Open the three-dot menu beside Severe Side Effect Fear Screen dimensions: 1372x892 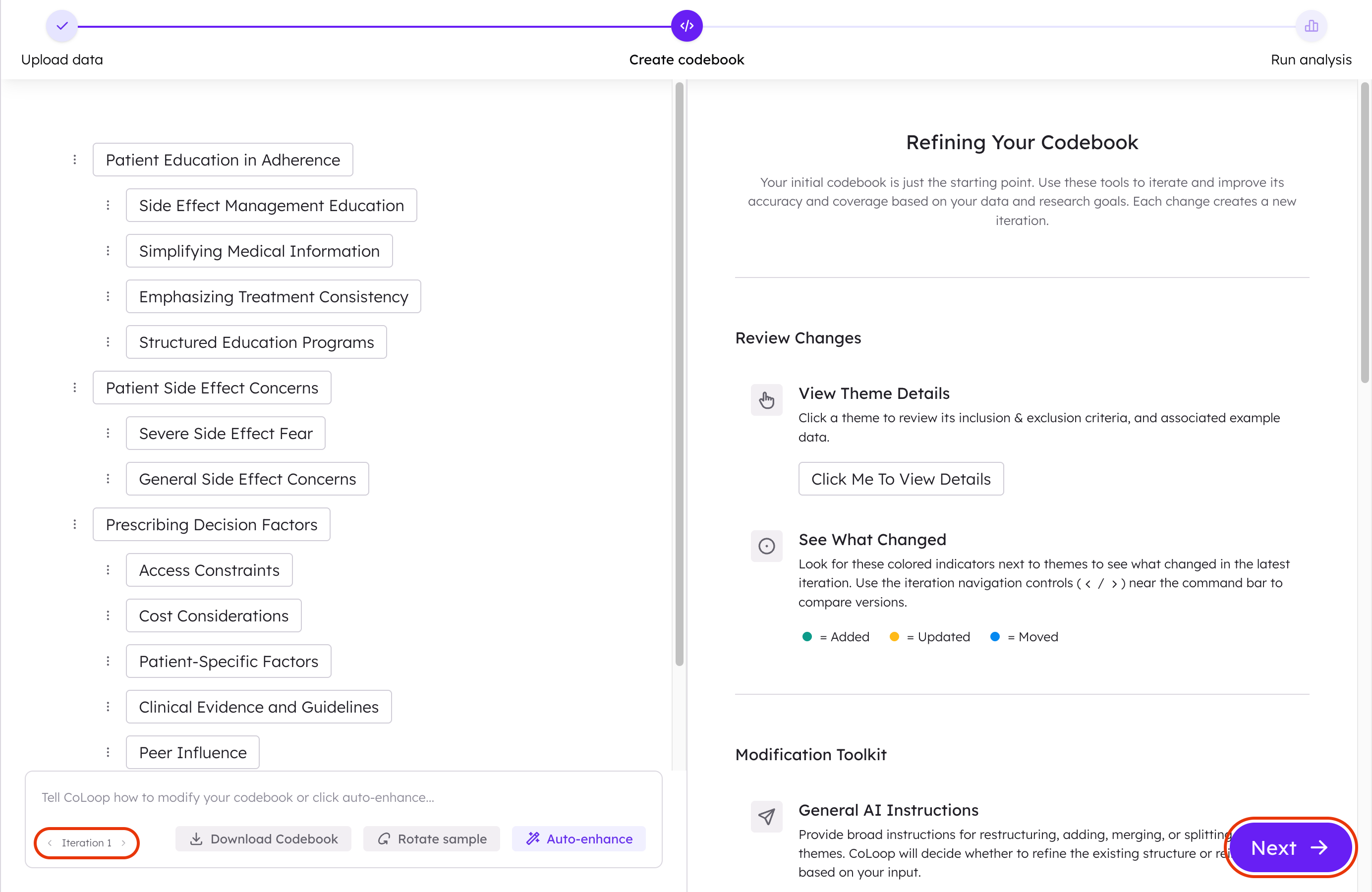[x=108, y=433]
